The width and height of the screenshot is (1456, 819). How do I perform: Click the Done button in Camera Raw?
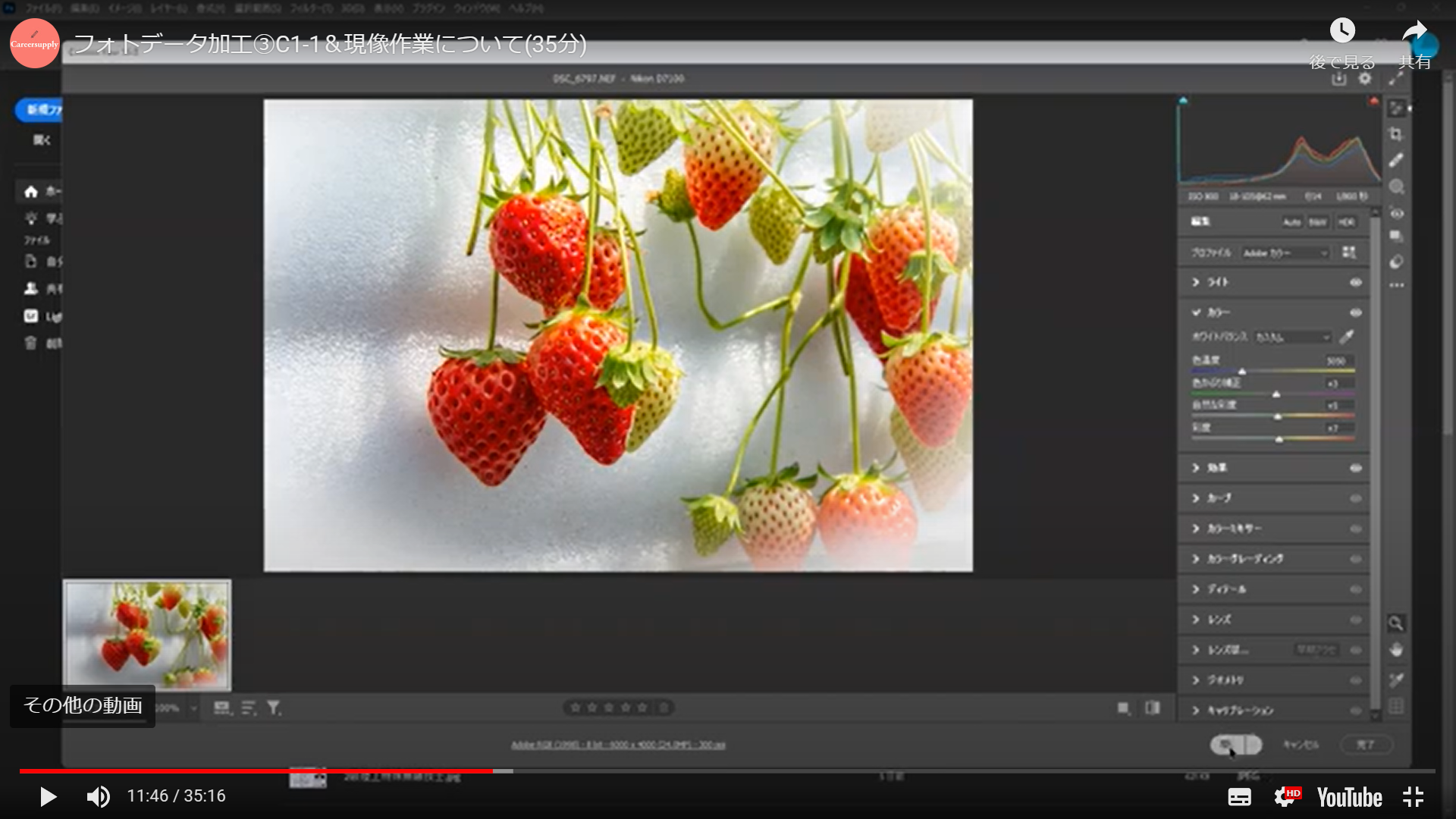pyautogui.click(x=1366, y=745)
